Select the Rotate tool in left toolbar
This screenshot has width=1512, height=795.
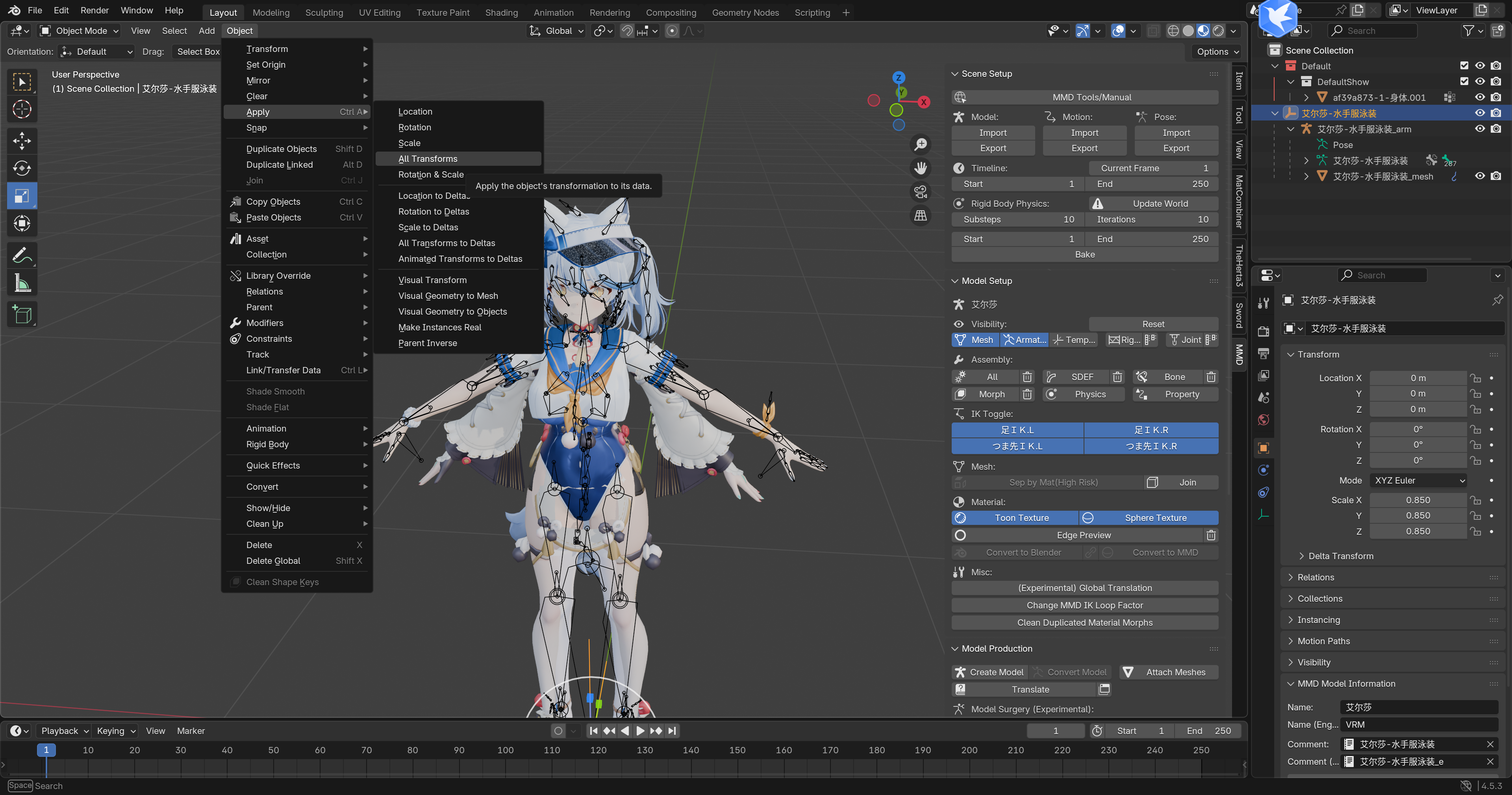22,168
